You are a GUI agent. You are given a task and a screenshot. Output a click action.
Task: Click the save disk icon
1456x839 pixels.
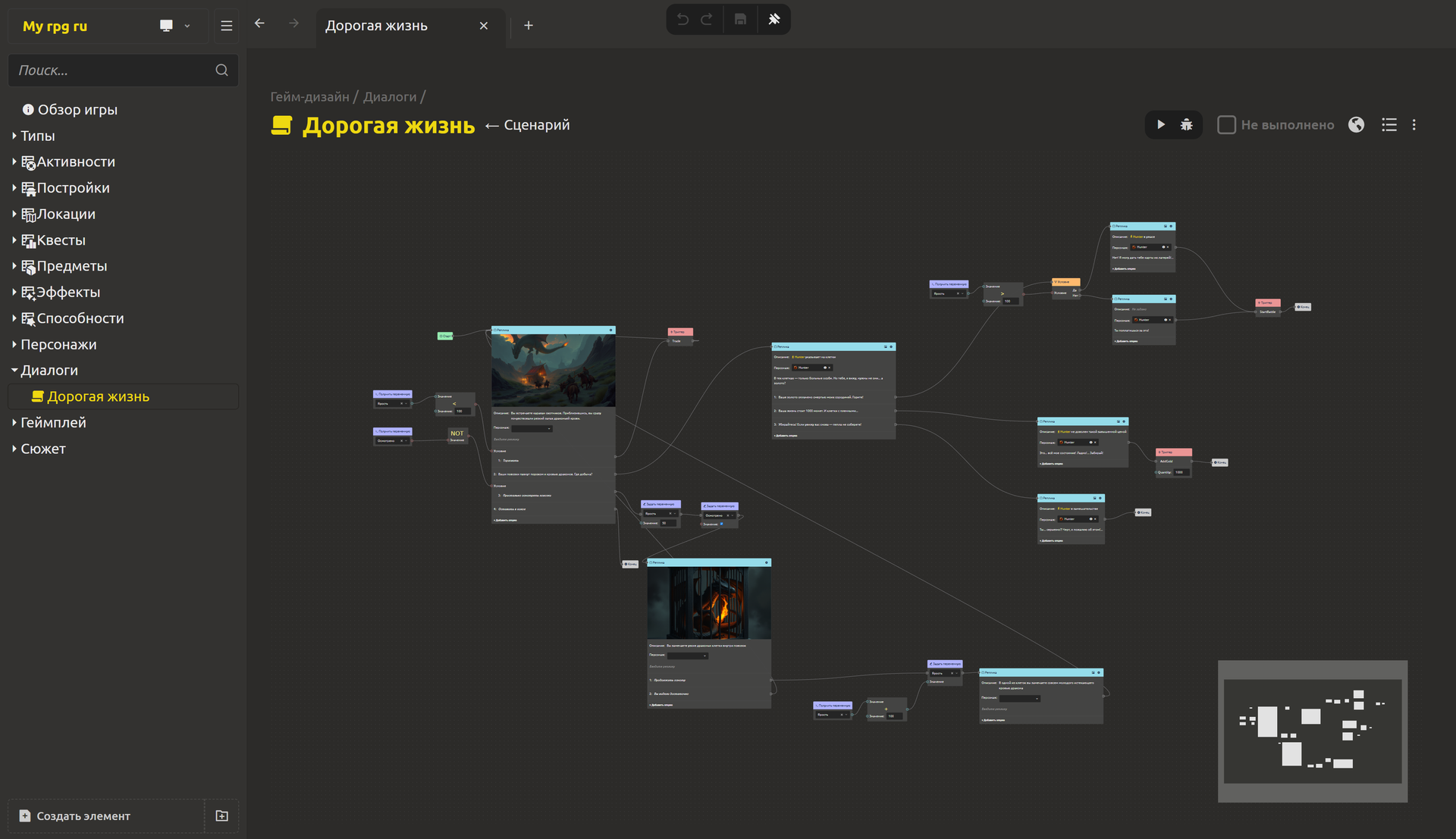tap(740, 20)
